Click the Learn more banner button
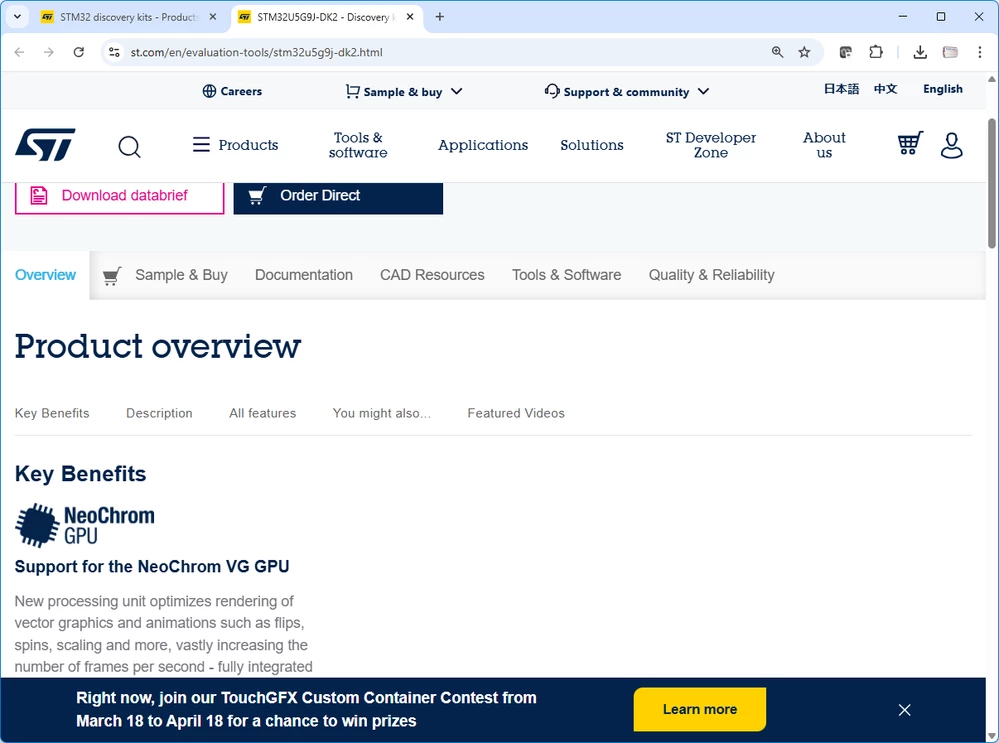This screenshot has width=999, height=743. (x=700, y=709)
